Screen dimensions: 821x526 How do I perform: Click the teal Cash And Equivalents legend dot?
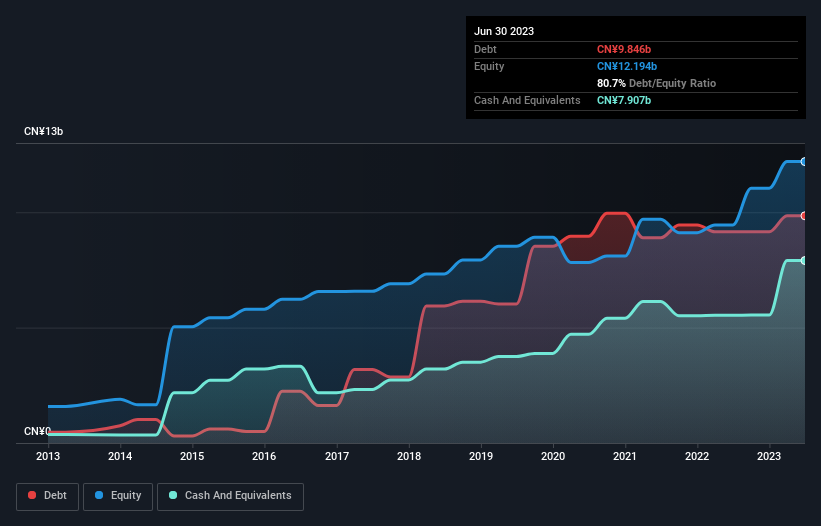pyautogui.click(x=173, y=495)
